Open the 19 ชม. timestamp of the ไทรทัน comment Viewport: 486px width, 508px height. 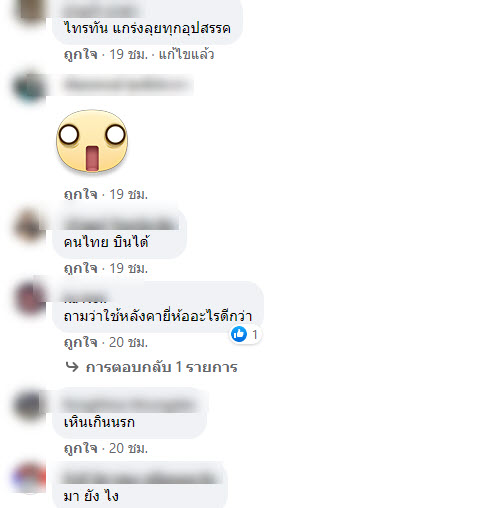[x=128, y=54]
